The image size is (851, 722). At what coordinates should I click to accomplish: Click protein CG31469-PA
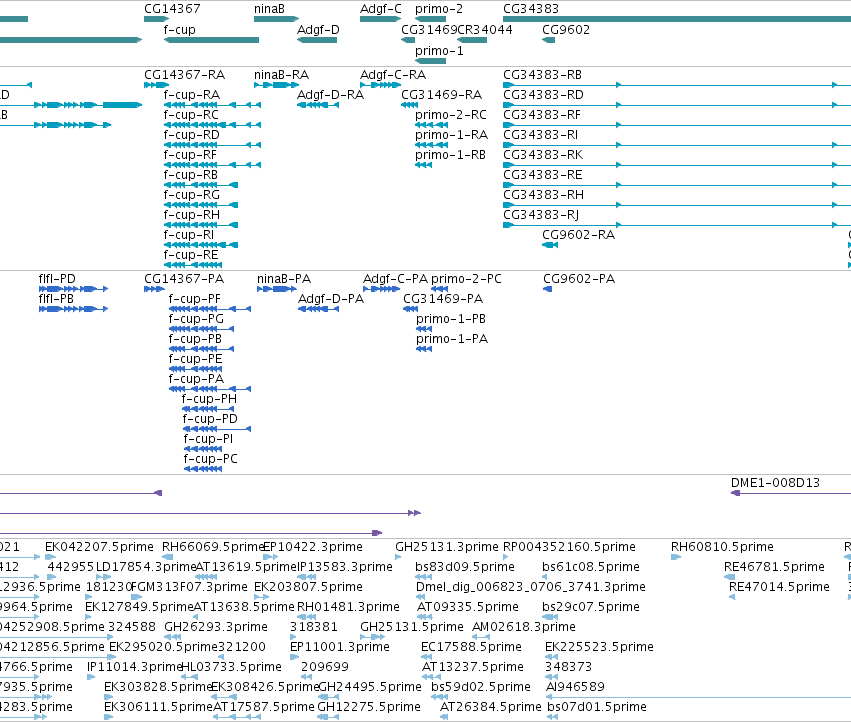(x=443, y=299)
